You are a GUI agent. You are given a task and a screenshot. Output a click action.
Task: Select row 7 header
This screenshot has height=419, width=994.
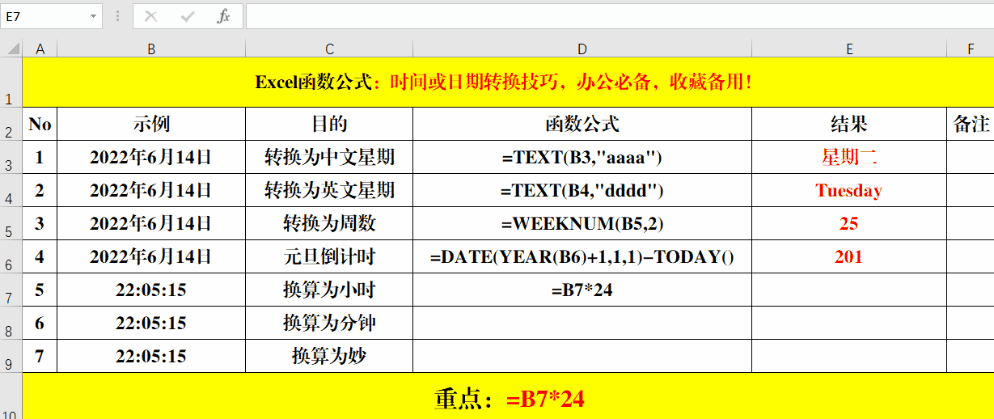(x=11, y=290)
